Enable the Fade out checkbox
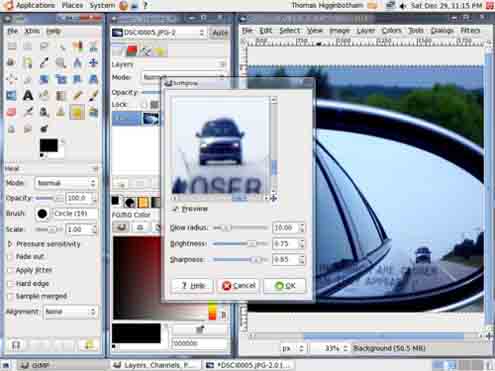This screenshot has width=495, height=371. [10, 257]
